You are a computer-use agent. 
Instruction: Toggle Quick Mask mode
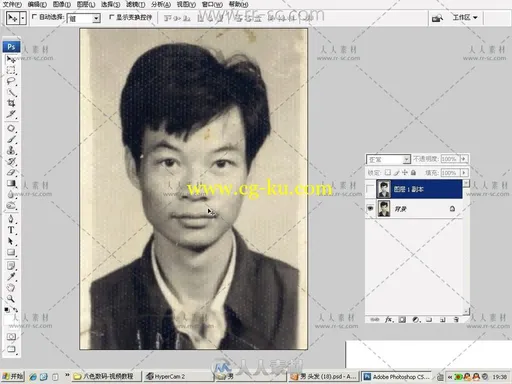(11, 337)
